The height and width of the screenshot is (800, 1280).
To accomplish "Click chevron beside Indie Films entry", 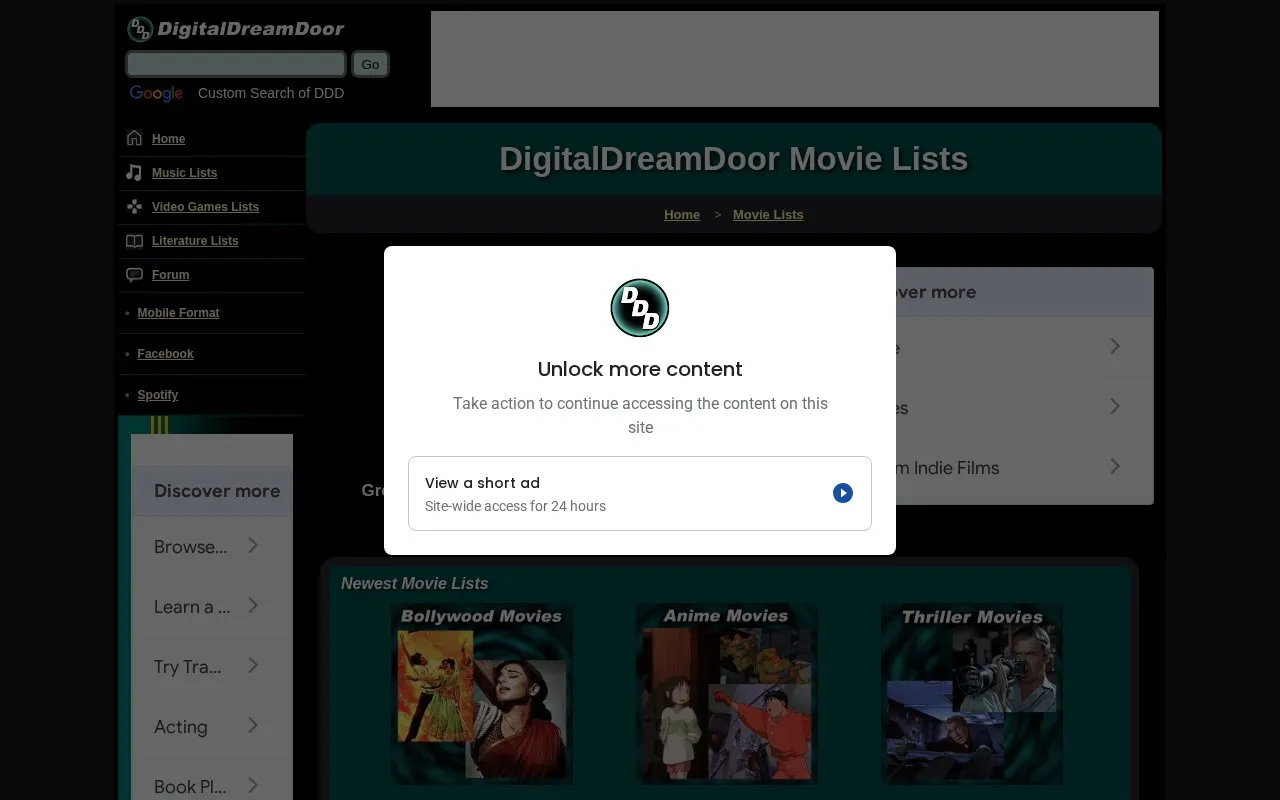I will 1115,466.
